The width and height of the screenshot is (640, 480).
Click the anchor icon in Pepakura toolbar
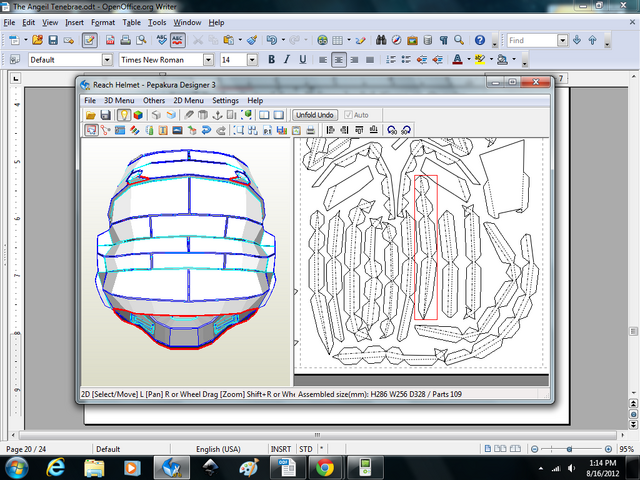point(217,115)
